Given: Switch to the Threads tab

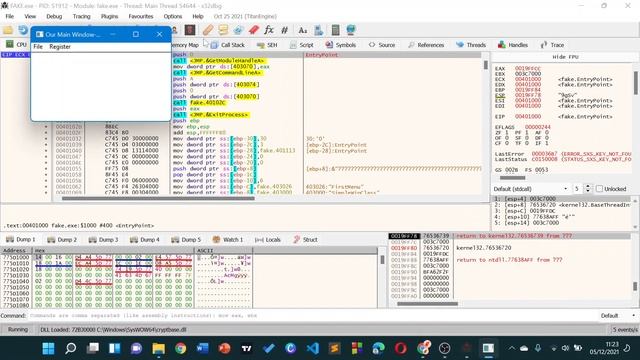Looking at the screenshot, I should pyautogui.click(x=471, y=45).
